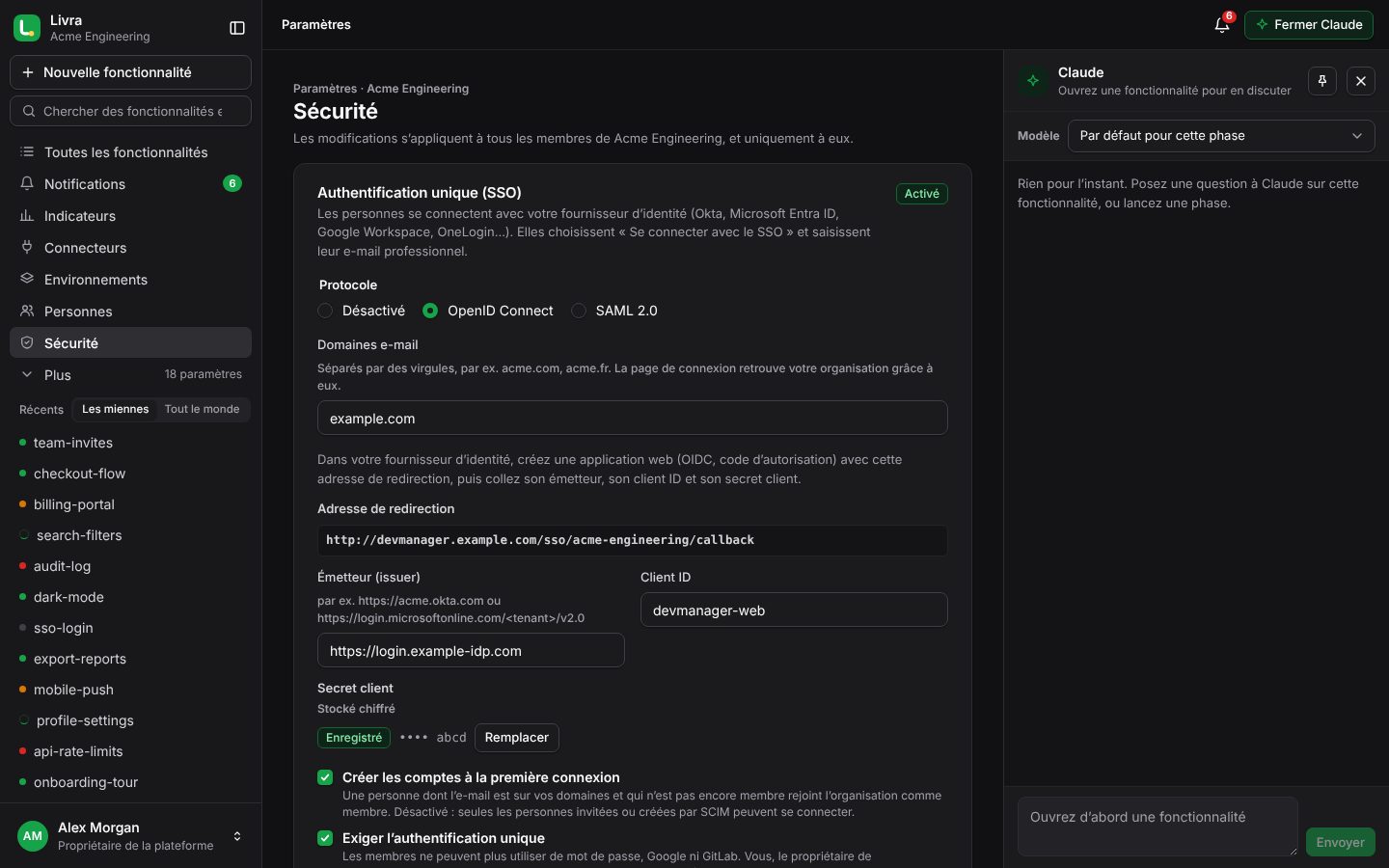Open Indicateurs page
The image size is (1389, 868).
[x=130, y=216]
